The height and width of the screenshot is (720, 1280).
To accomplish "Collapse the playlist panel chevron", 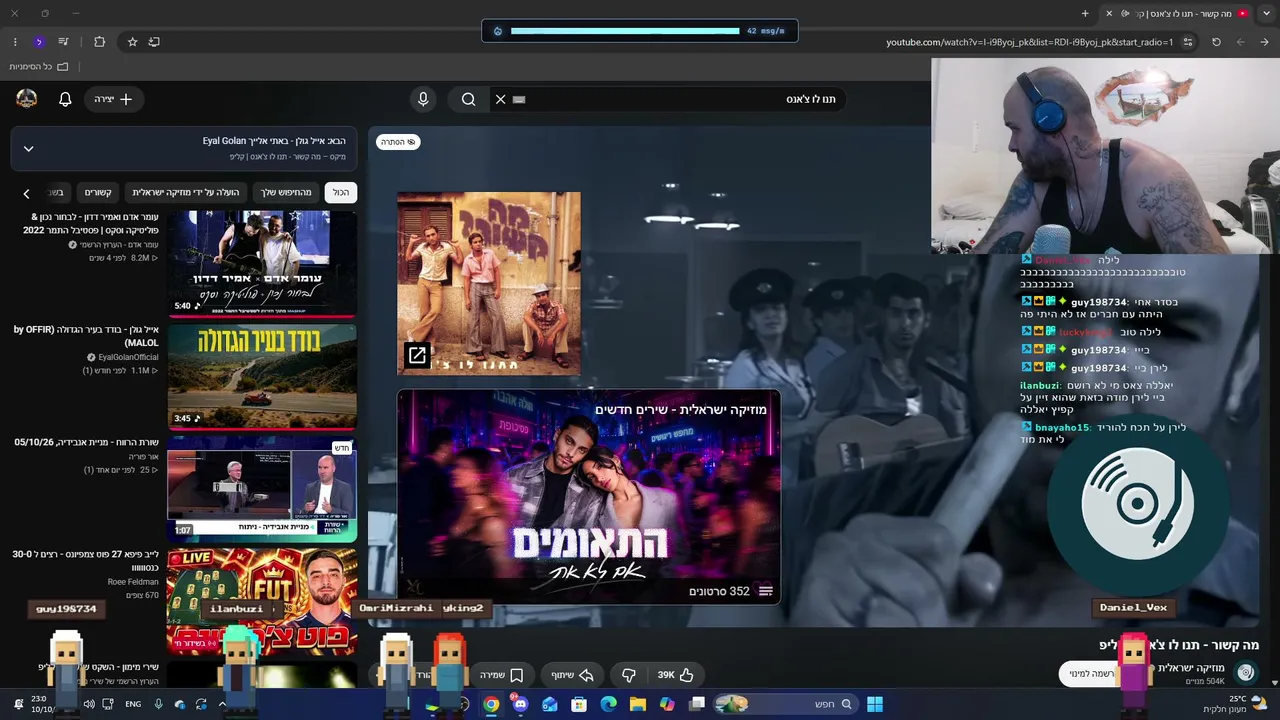I will 29,149.
